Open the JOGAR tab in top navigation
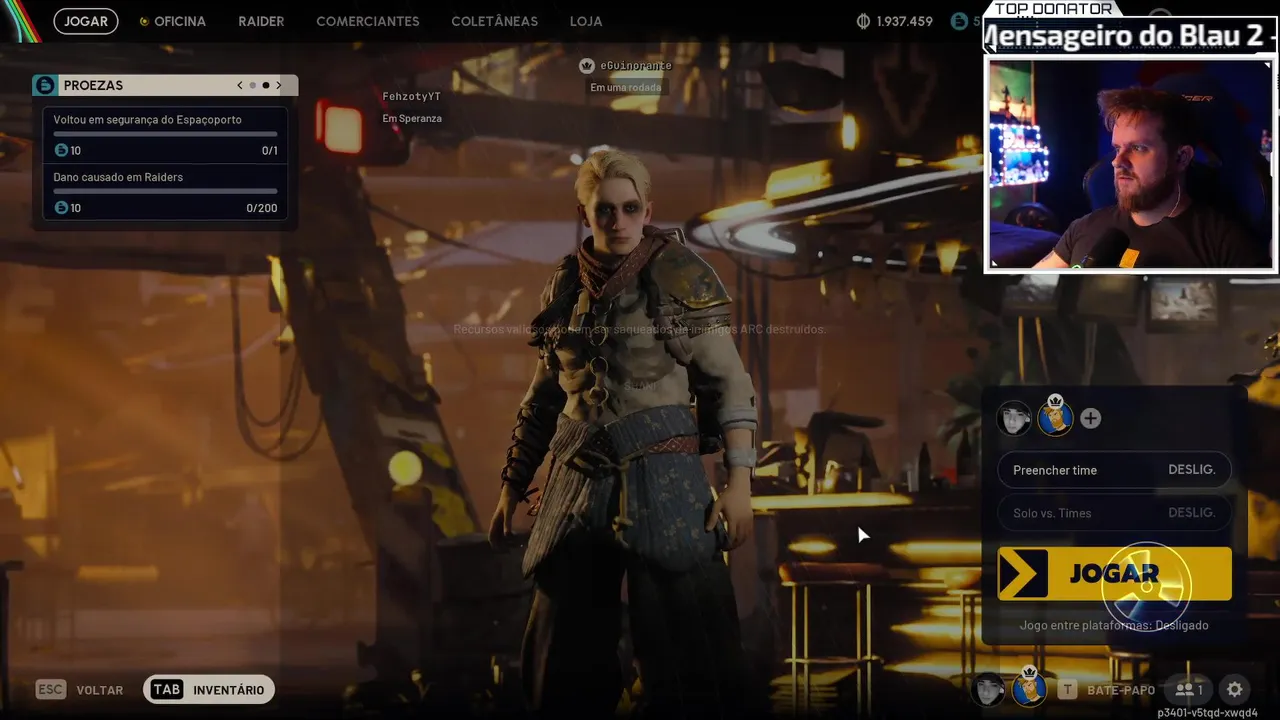This screenshot has height=720, width=1280. (86, 21)
